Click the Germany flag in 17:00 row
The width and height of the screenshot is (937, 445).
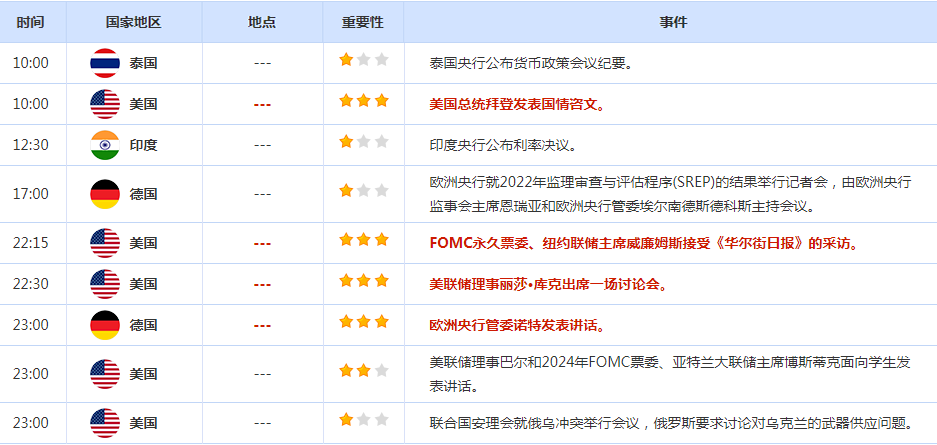(x=105, y=194)
